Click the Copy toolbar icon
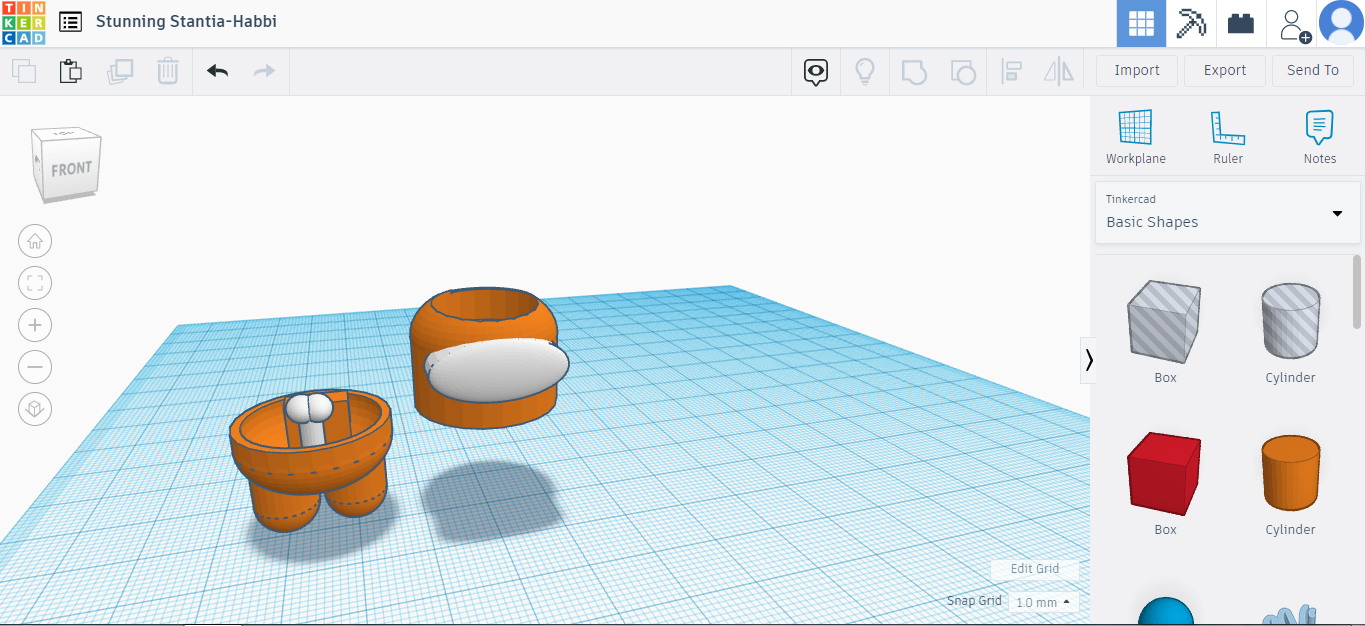Image resolution: width=1365 pixels, height=626 pixels. [x=24, y=71]
